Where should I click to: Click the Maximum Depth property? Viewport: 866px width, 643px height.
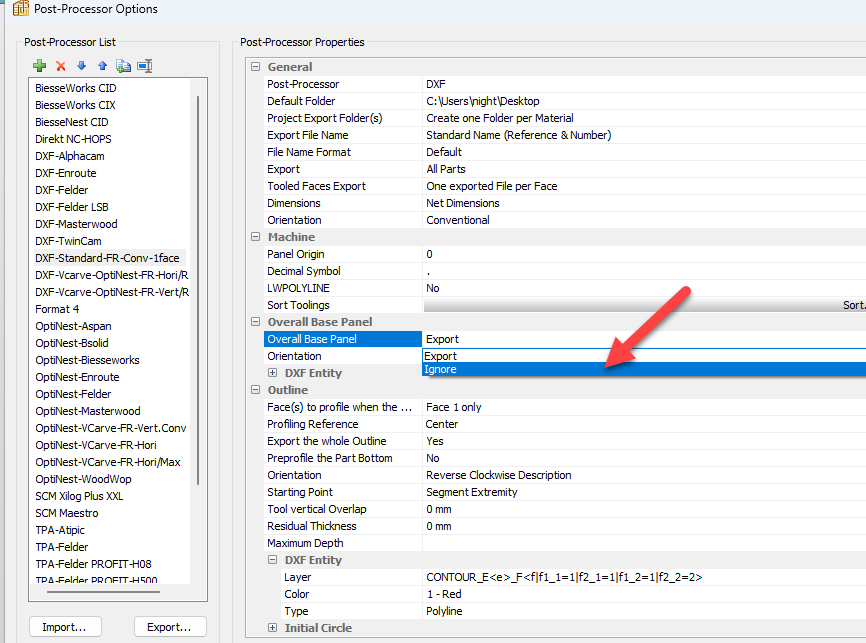point(305,544)
